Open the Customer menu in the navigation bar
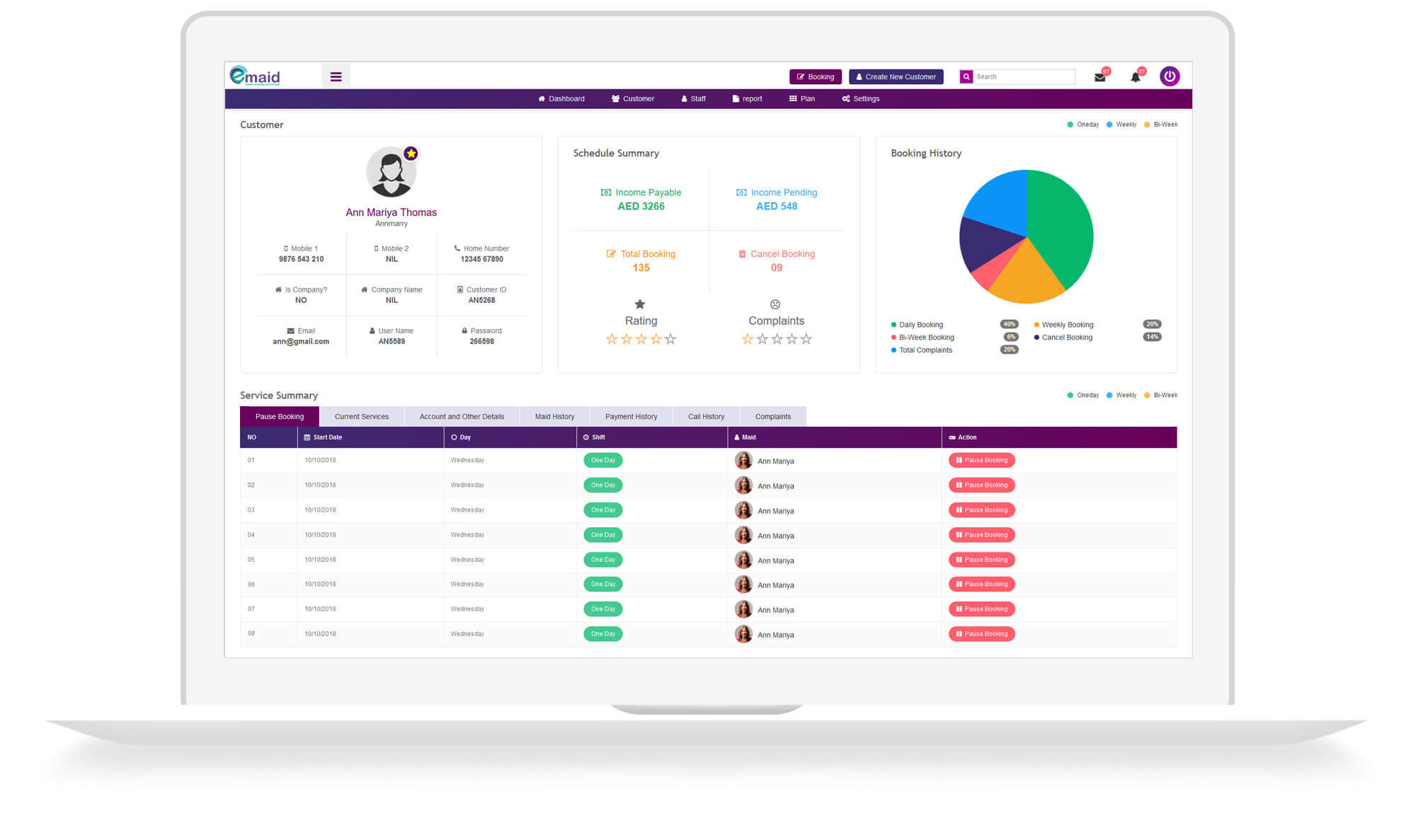This screenshot has width=1416, height=840. pos(633,98)
